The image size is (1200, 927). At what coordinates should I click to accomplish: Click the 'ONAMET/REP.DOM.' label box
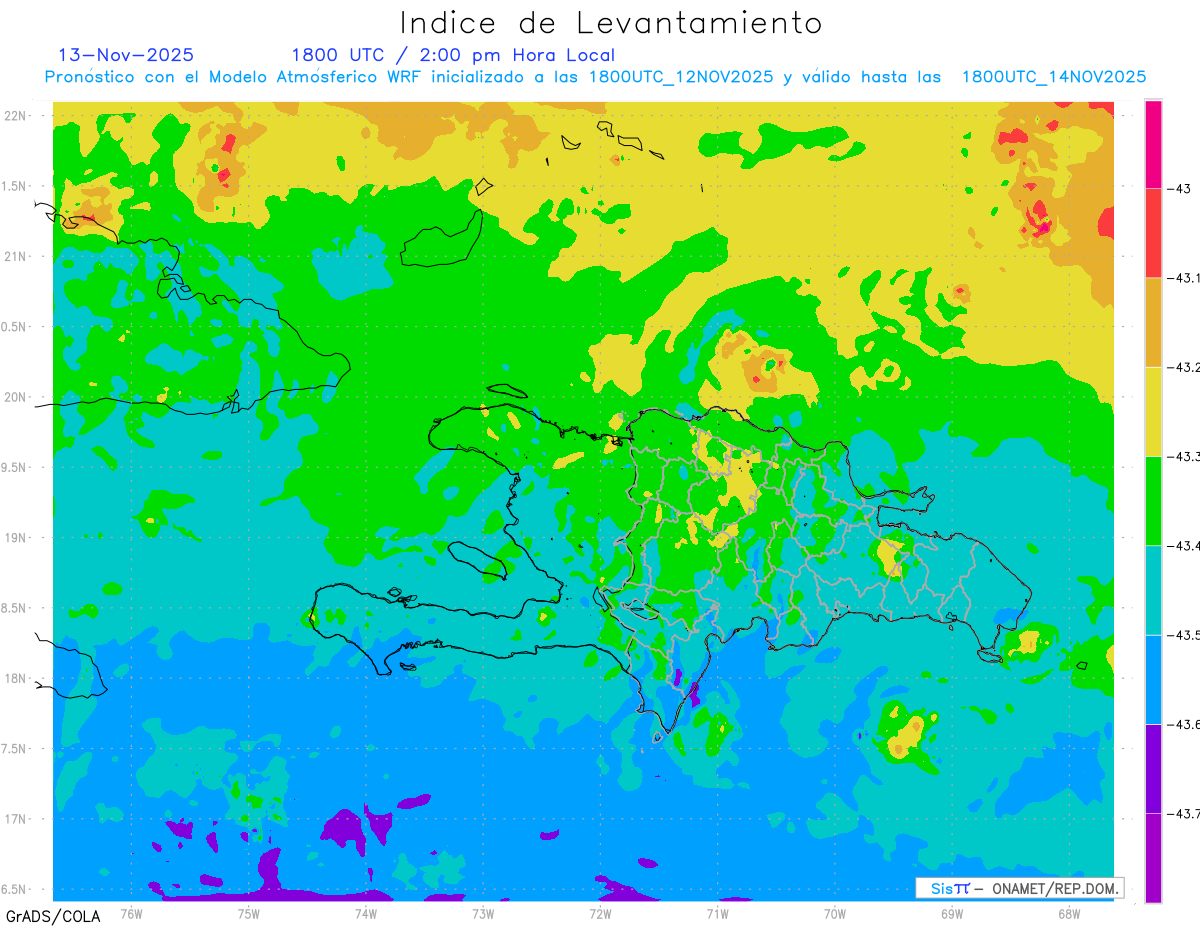pyautogui.click(x=1019, y=888)
